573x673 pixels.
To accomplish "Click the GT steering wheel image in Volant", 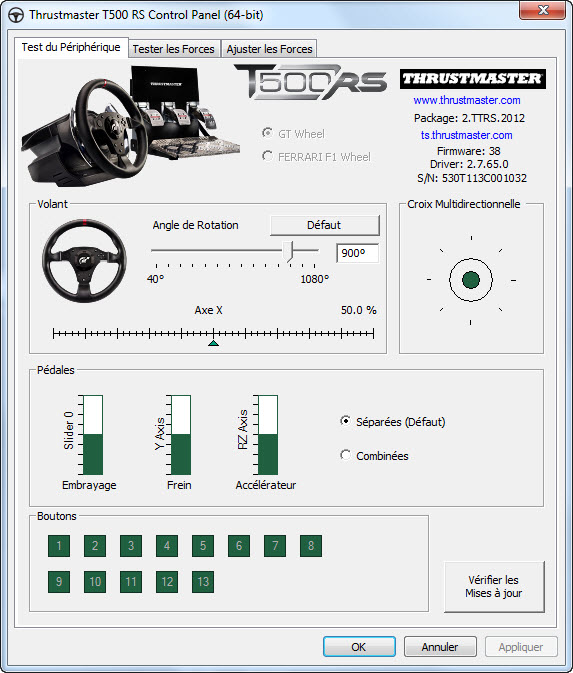I will (x=84, y=261).
